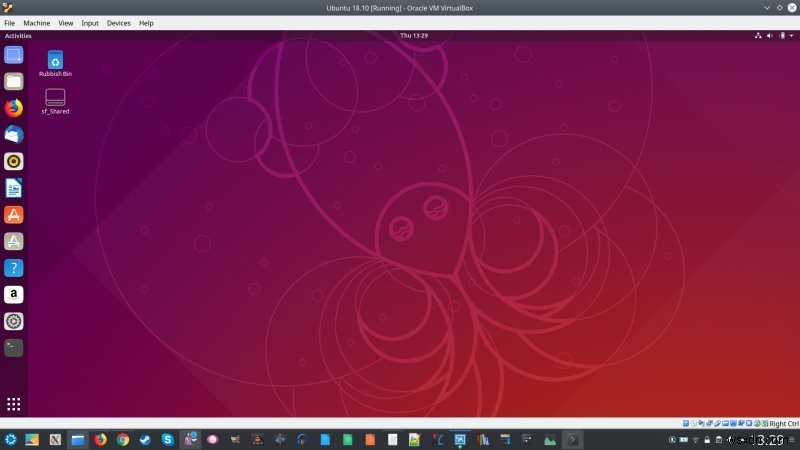Click the Ubuntu network status icon
The width and height of the screenshot is (800, 450).
758,36
